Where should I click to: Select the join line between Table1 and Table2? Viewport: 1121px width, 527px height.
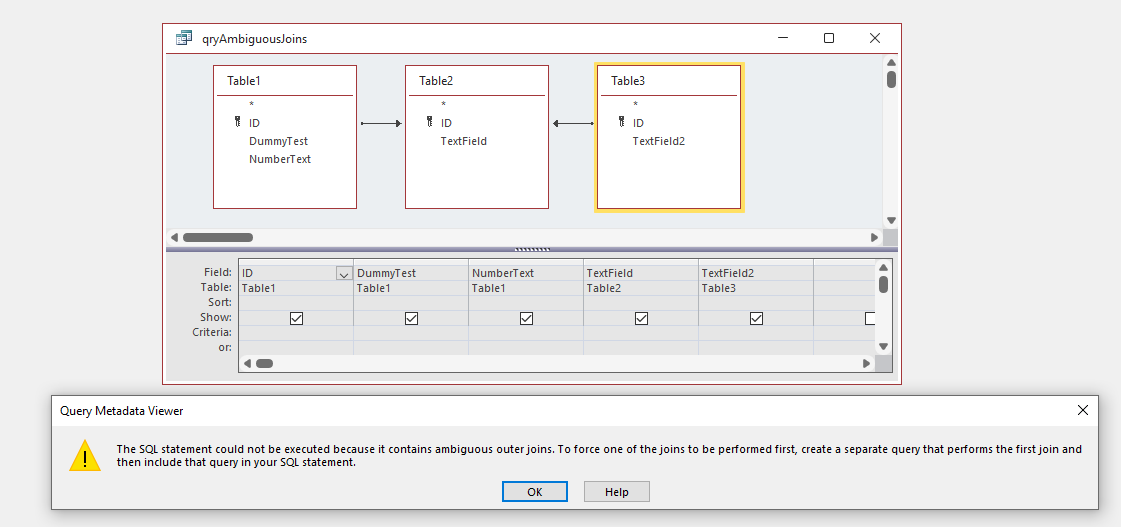(381, 124)
